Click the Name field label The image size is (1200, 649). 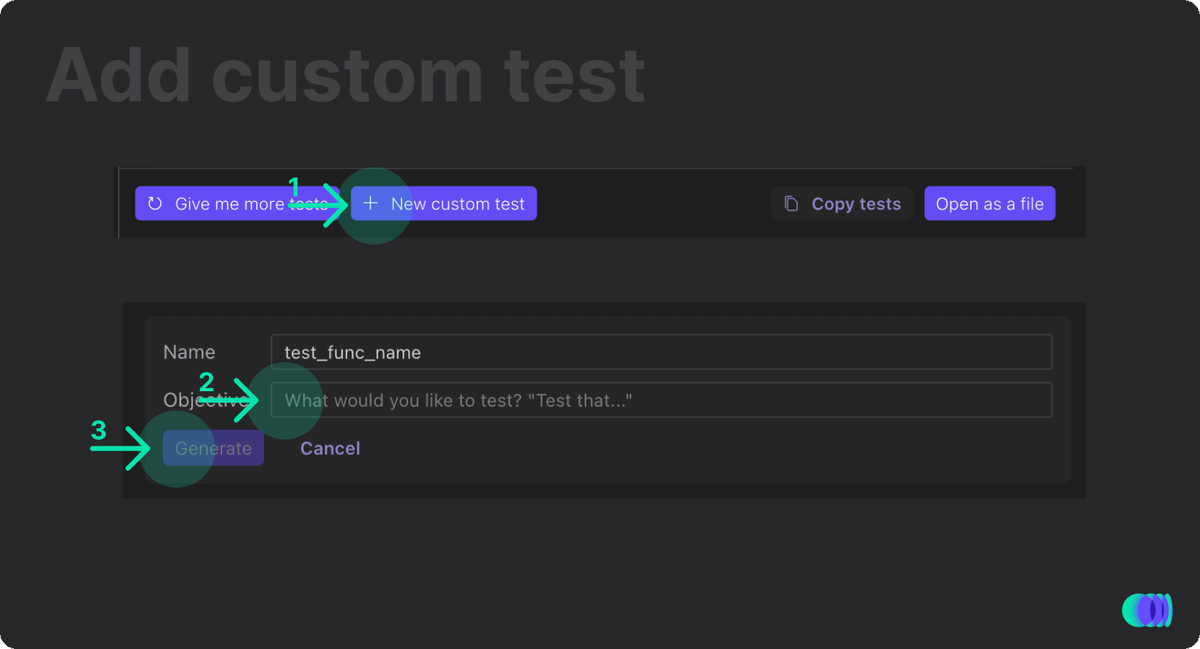pyautogui.click(x=189, y=352)
